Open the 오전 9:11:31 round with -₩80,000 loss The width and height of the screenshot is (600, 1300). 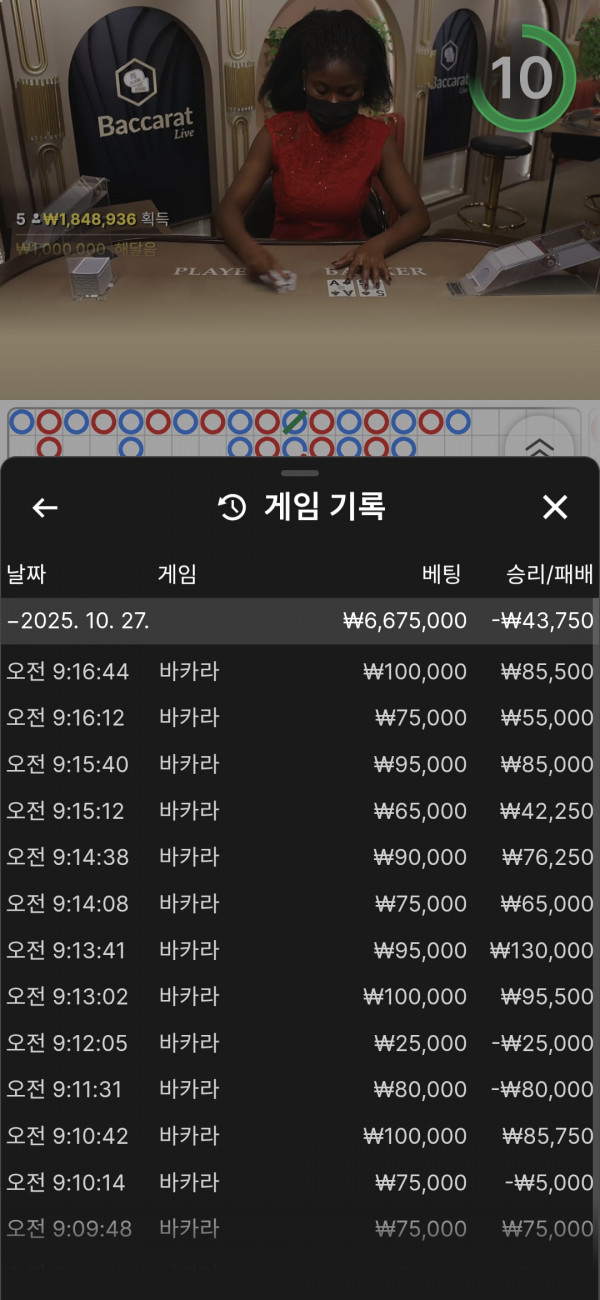[x=300, y=1089]
